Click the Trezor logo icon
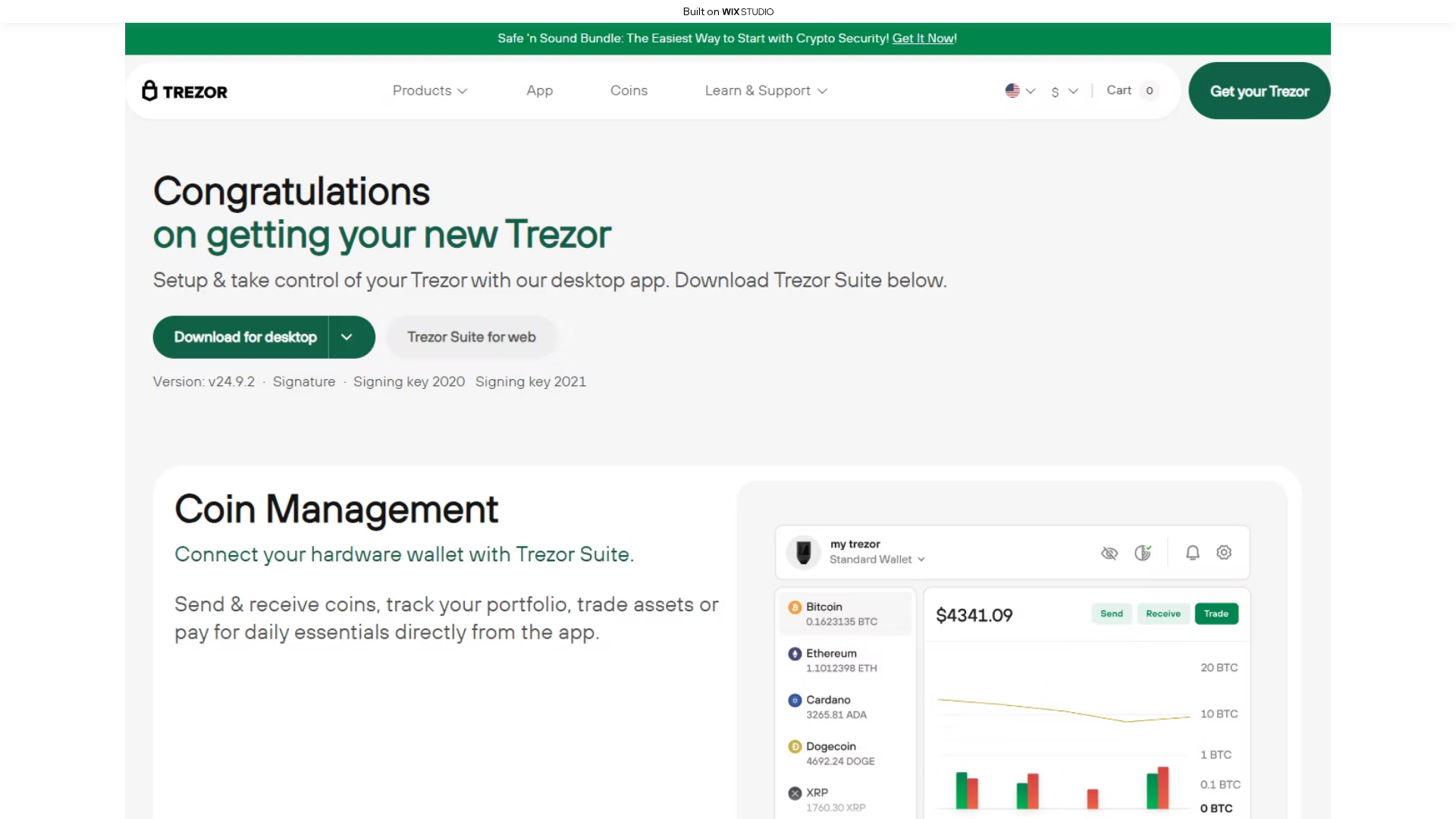This screenshot has height=819, width=1456. tap(150, 90)
